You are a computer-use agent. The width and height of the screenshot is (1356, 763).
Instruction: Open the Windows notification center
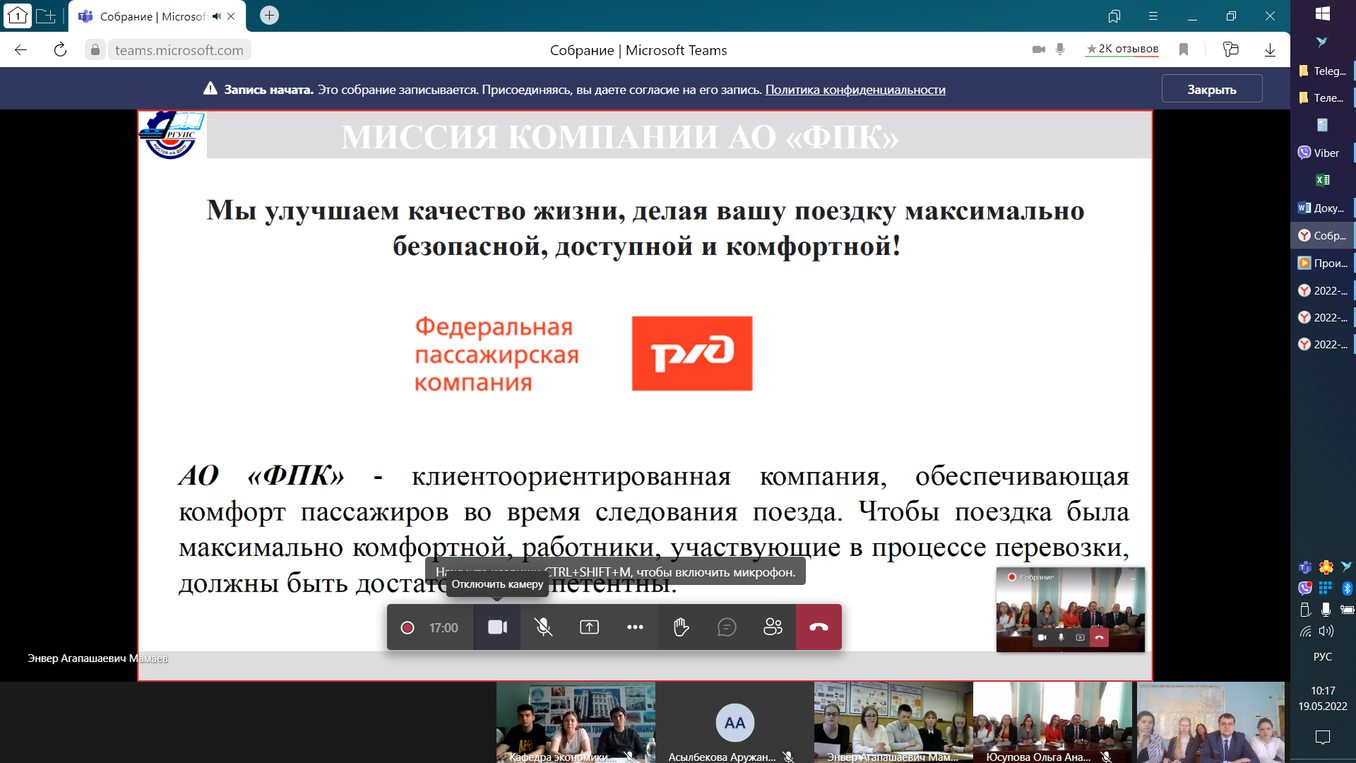[x=1322, y=738]
